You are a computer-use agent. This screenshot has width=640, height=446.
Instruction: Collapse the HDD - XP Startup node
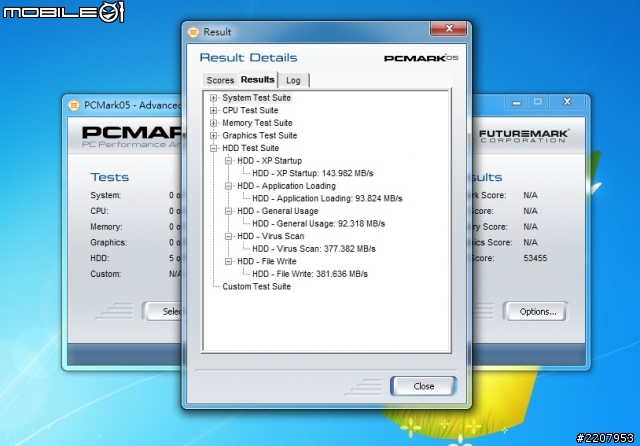pyautogui.click(x=229, y=161)
